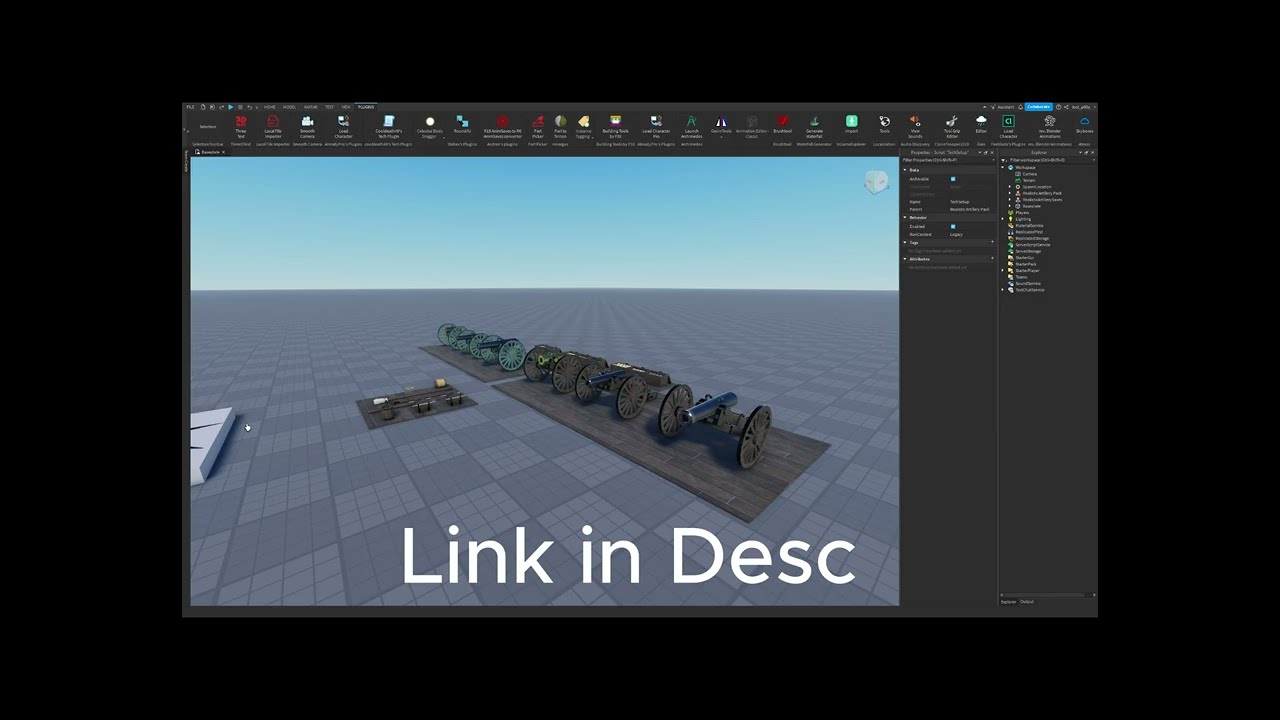This screenshot has height=720, width=1280.
Task: Run the Part to Terrain plugin
Action: point(560,126)
